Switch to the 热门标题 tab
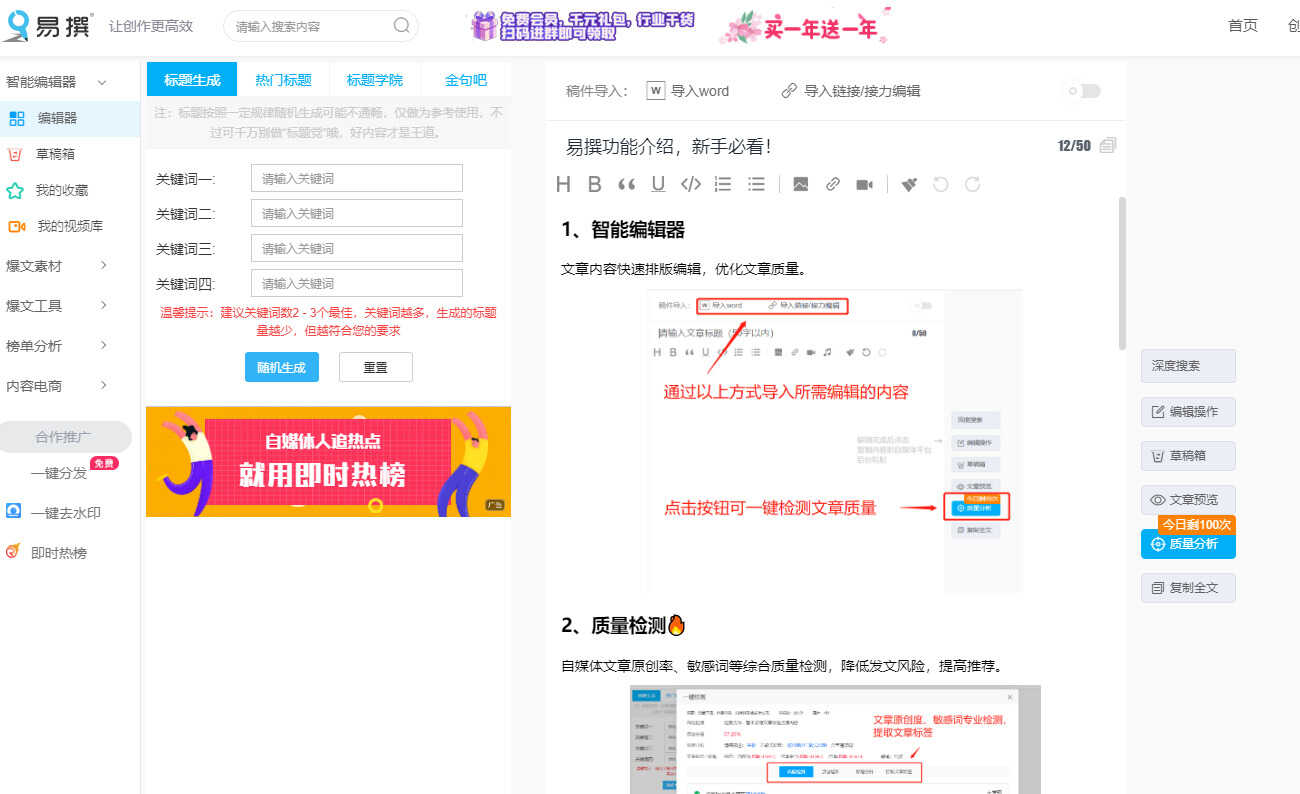The height and width of the screenshot is (794, 1300). pyautogui.click(x=283, y=80)
